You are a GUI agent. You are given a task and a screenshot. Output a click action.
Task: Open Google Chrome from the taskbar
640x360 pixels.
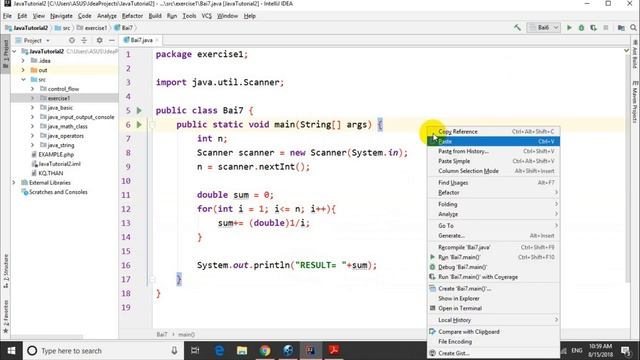265,351
